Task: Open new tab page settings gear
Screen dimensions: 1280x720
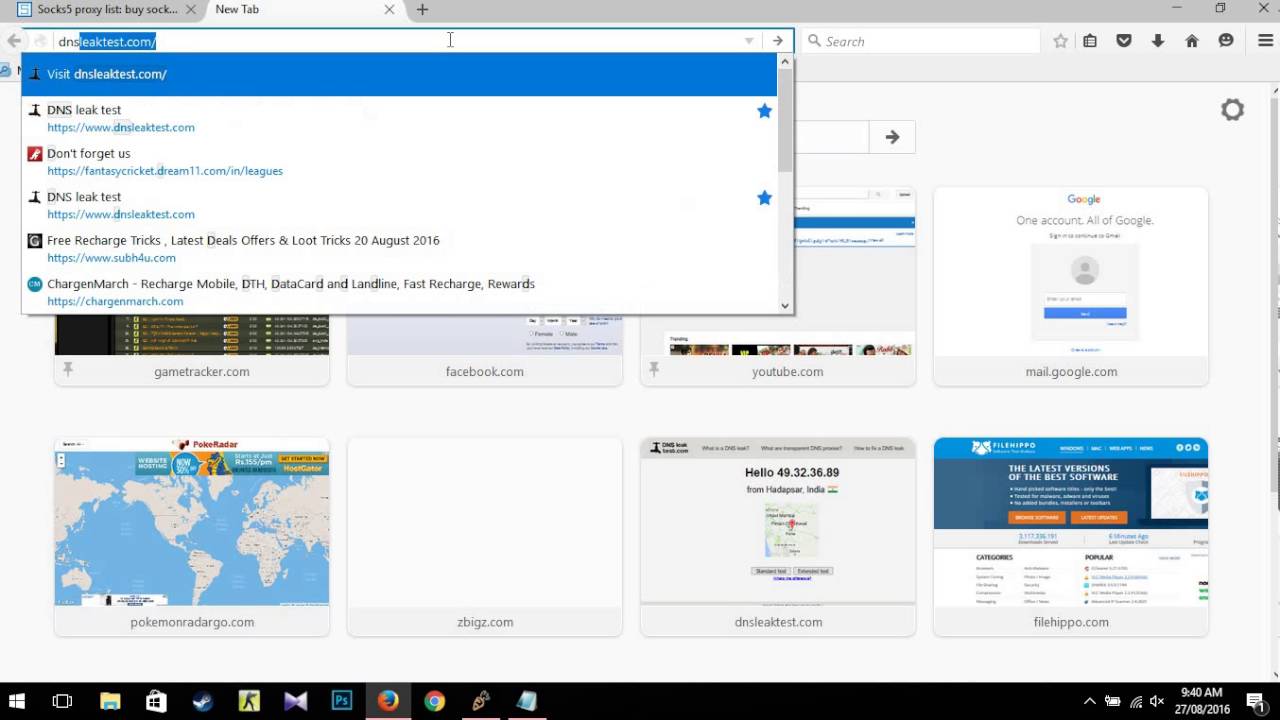Action: (x=1232, y=110)
